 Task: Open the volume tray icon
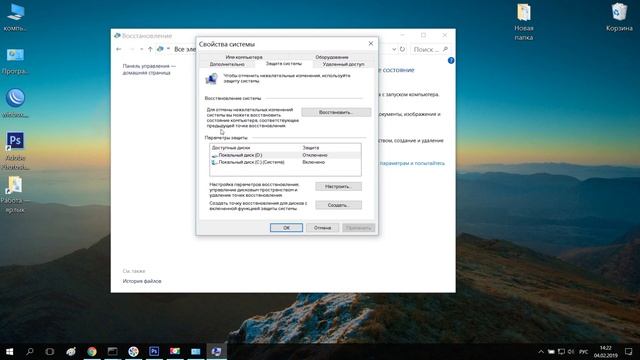[571, 351]
